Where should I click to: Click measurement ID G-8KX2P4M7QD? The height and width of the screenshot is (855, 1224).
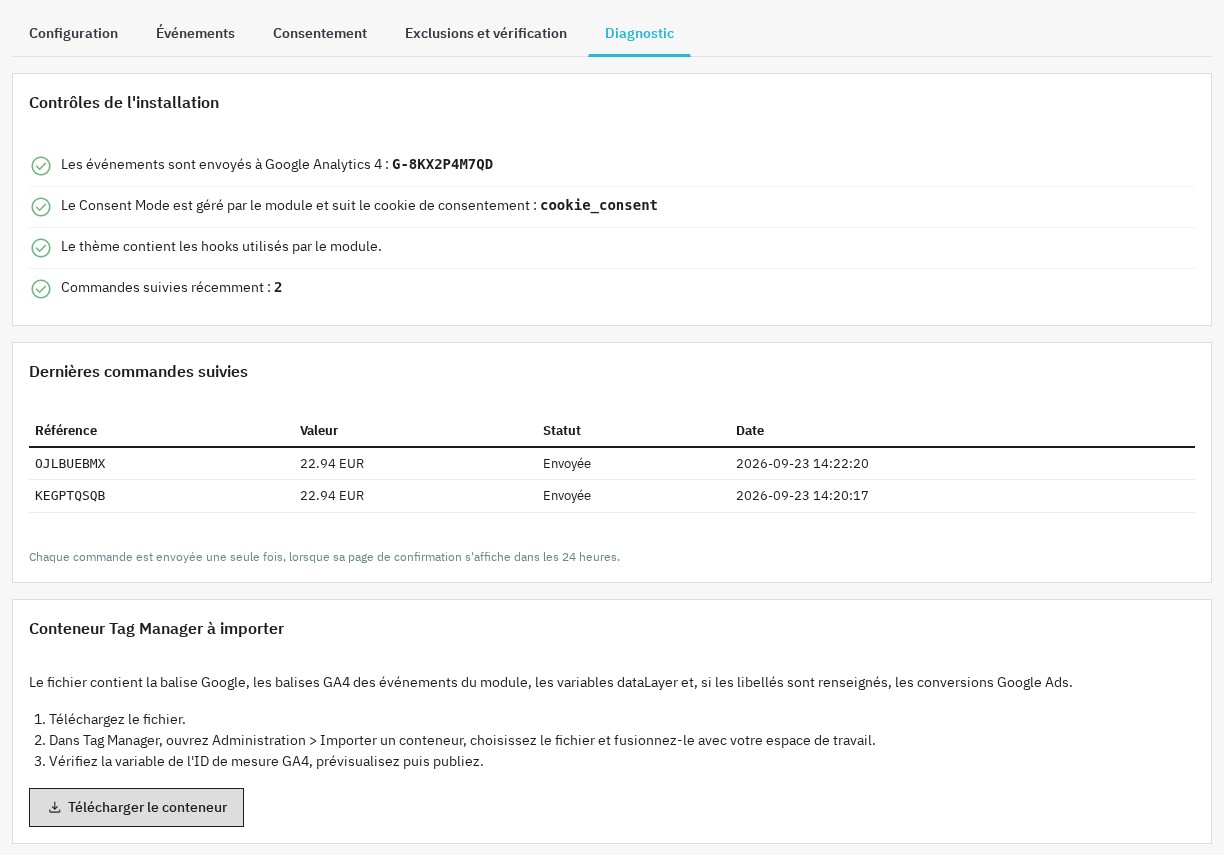click(442, 164)
